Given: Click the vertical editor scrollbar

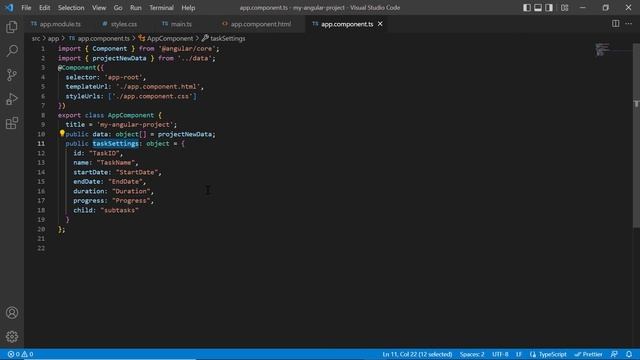Looking at the screenshot, I should 636,136.
